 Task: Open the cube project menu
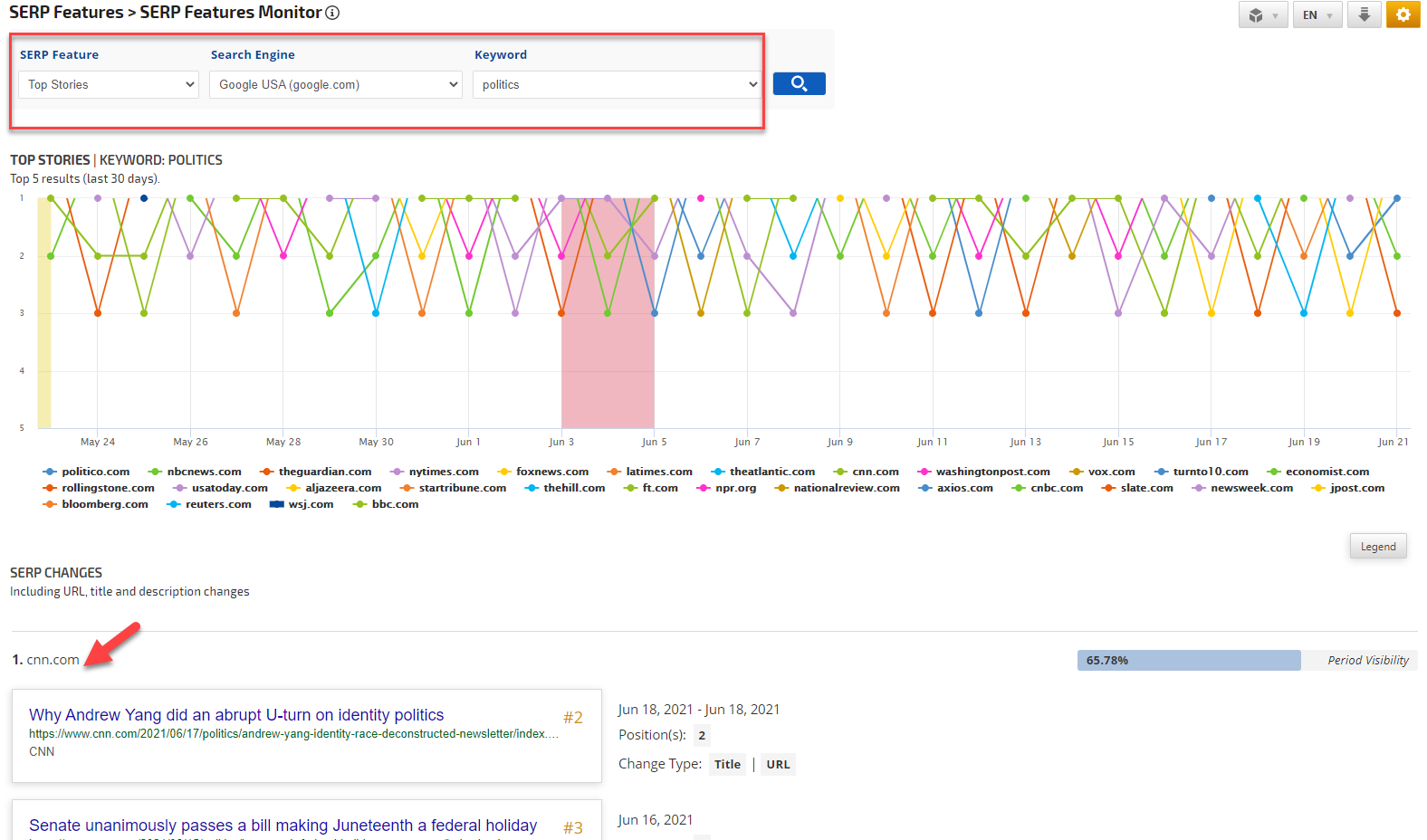(x=1262, y=15)
